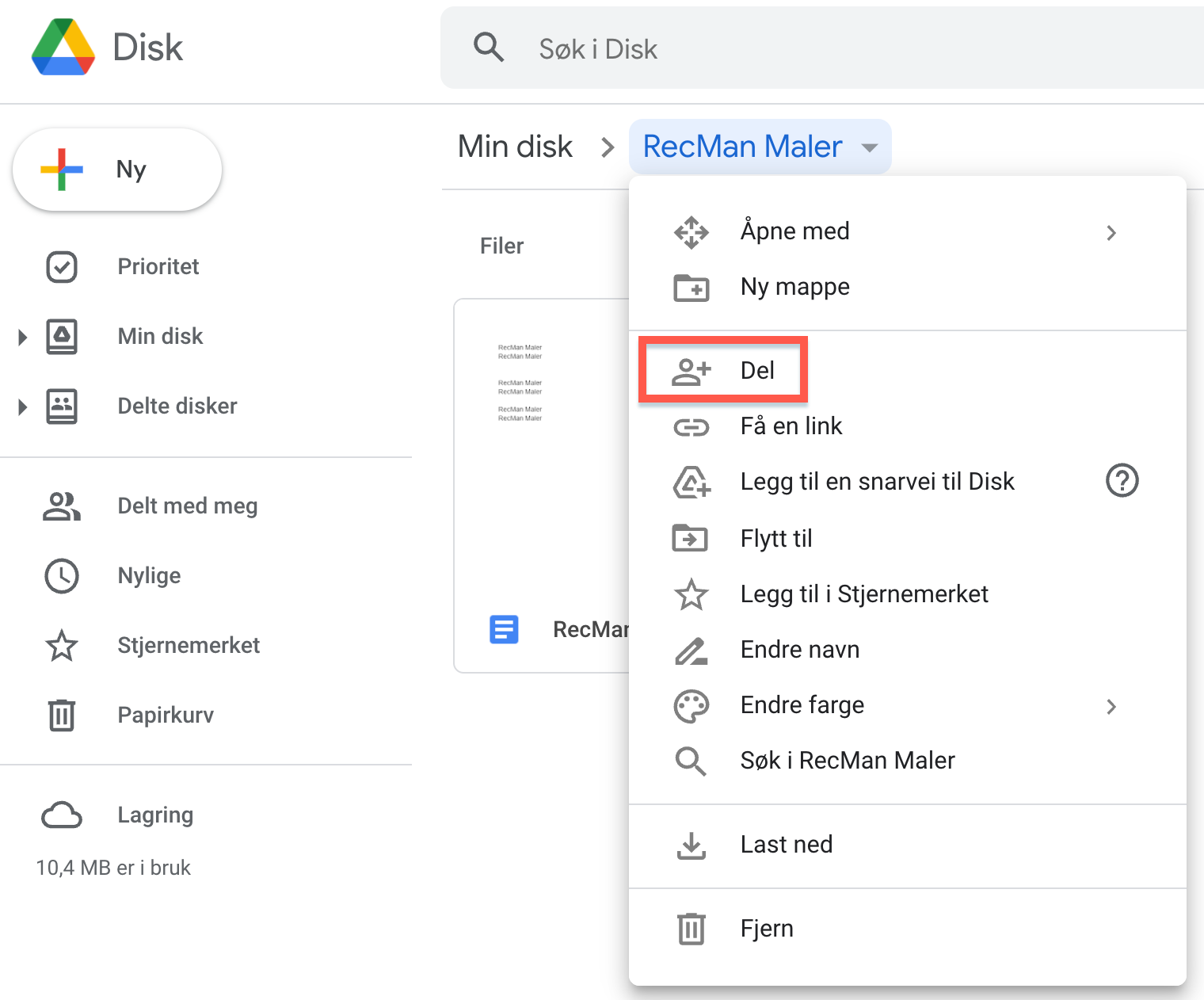Select Last ned to download folder

tap(786, 845)
